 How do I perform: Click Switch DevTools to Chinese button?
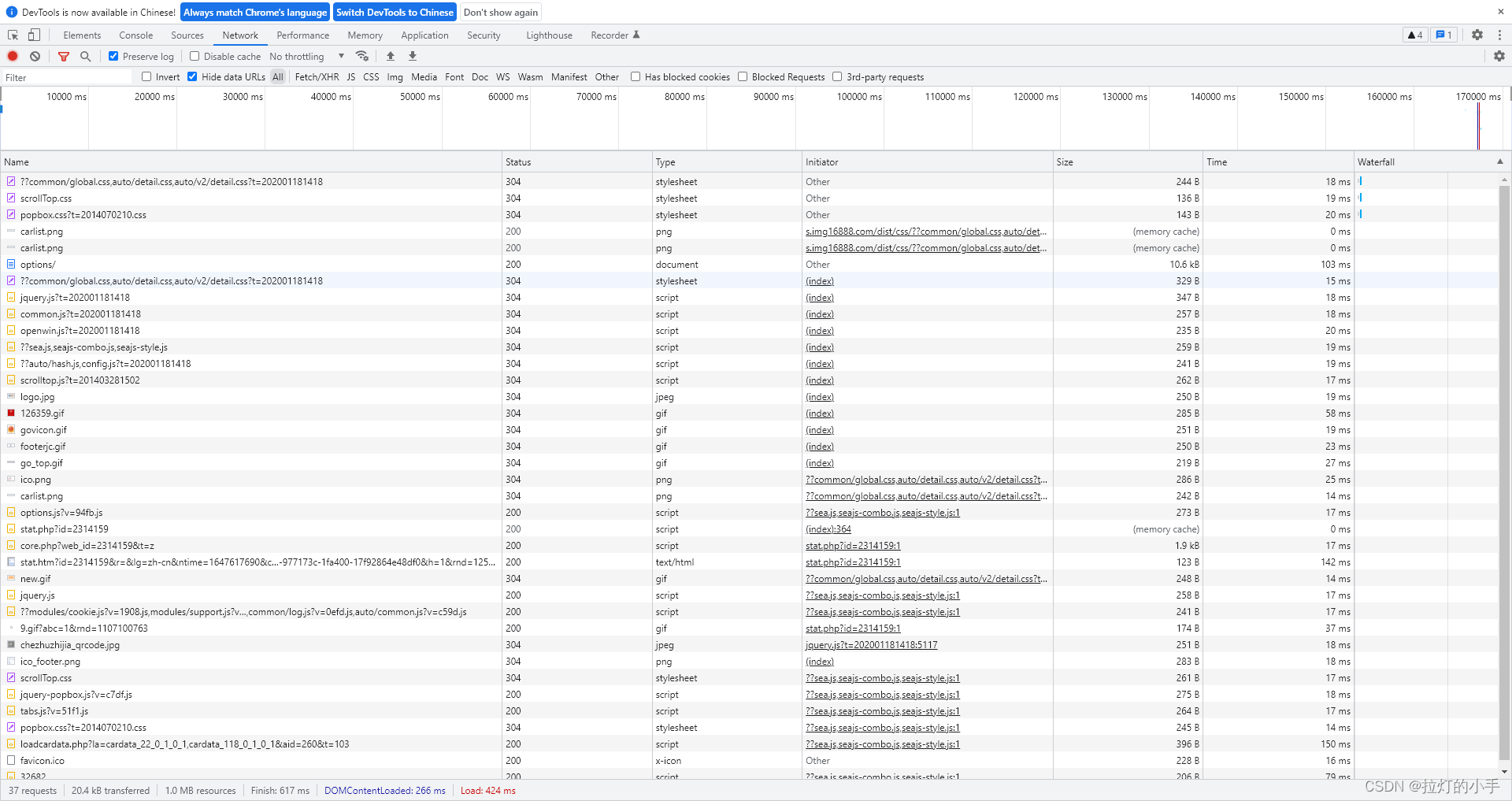tap(395, 13)
